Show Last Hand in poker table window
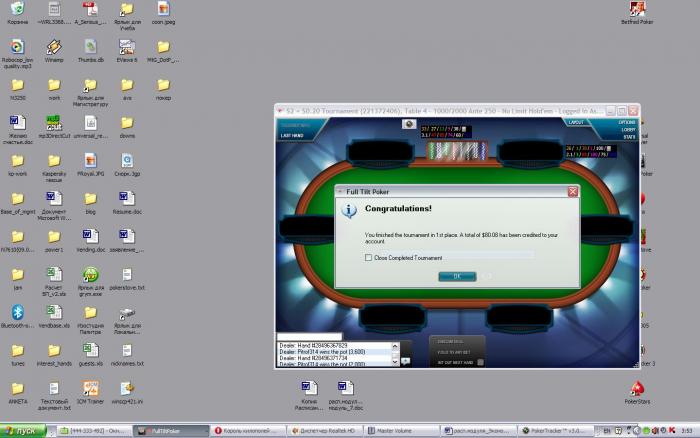The width and height of the screenshot is (700, 438). point(292,135)
